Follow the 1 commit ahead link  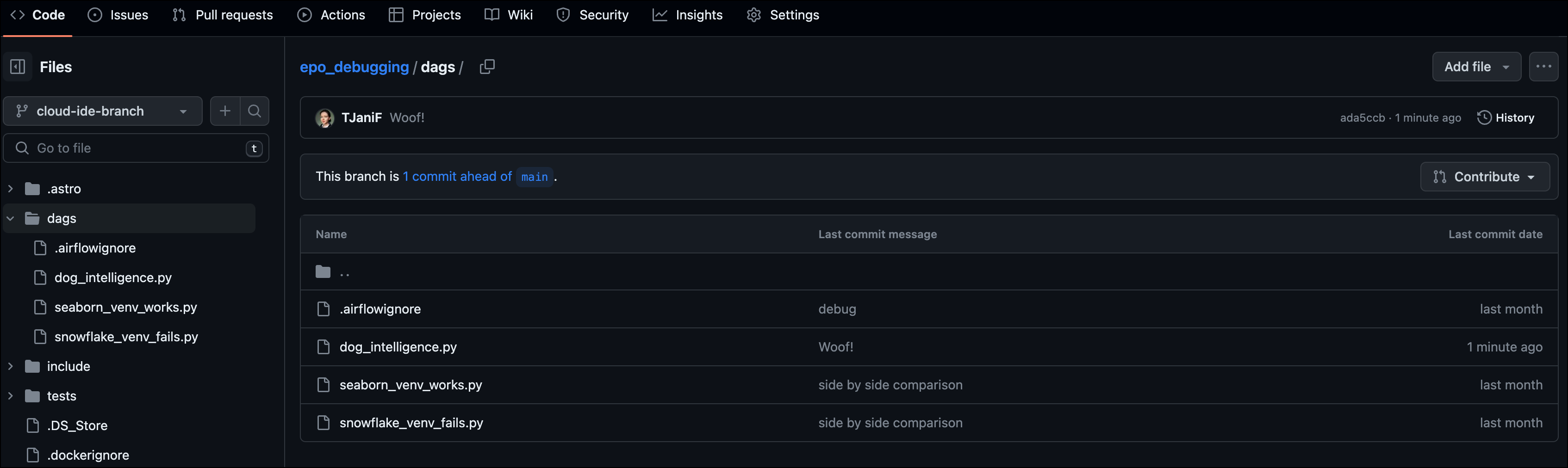[x=456, y=177]
